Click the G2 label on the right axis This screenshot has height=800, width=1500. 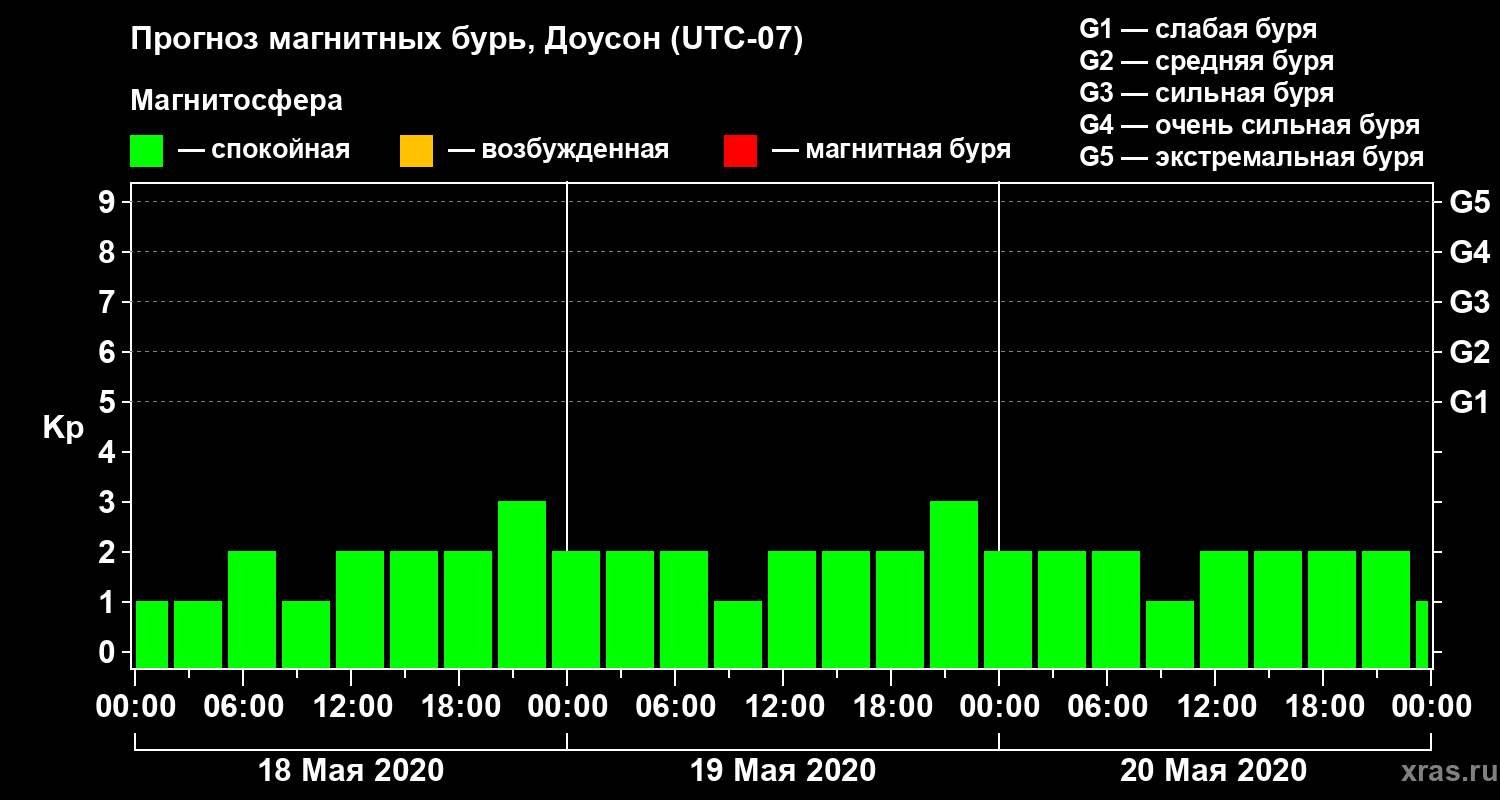tap(1469, 353)
